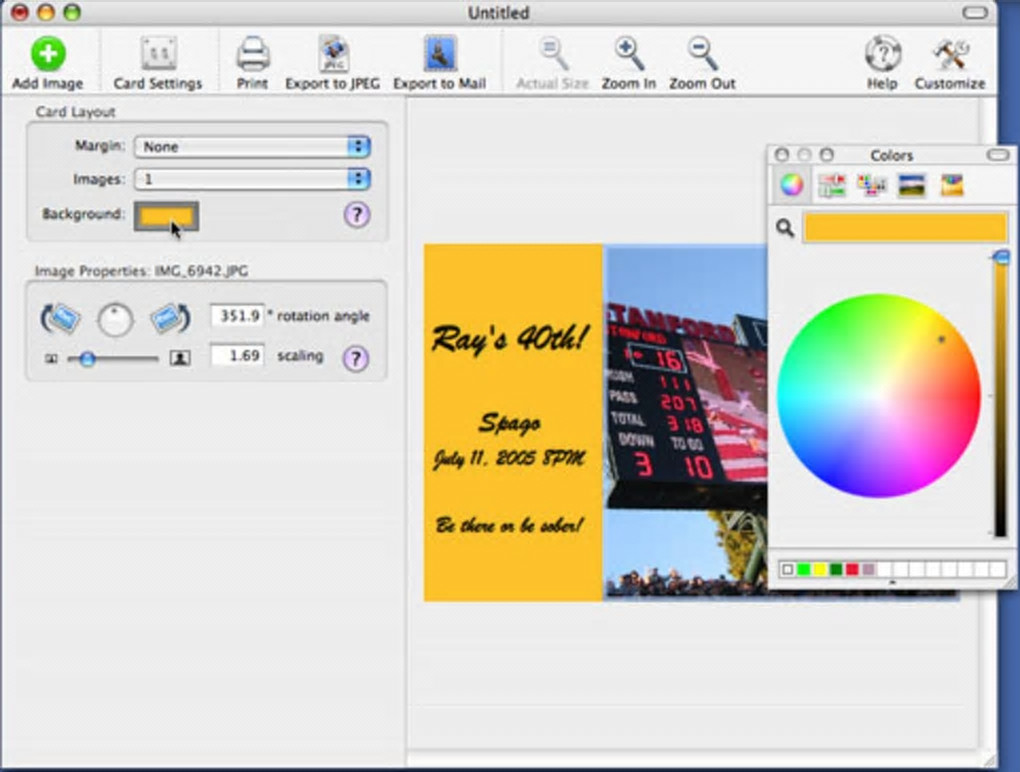Select the red saved swatch

pos(852,570)
